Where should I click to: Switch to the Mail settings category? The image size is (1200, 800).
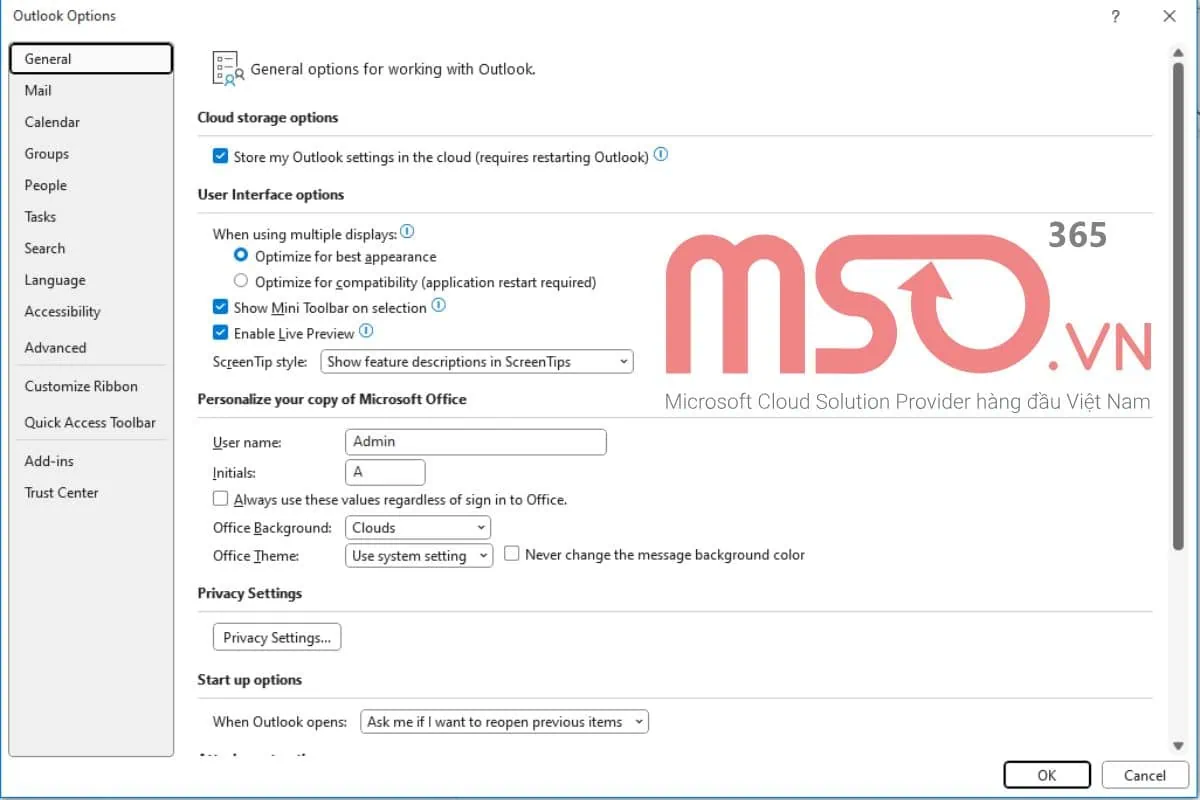[37, 90]
